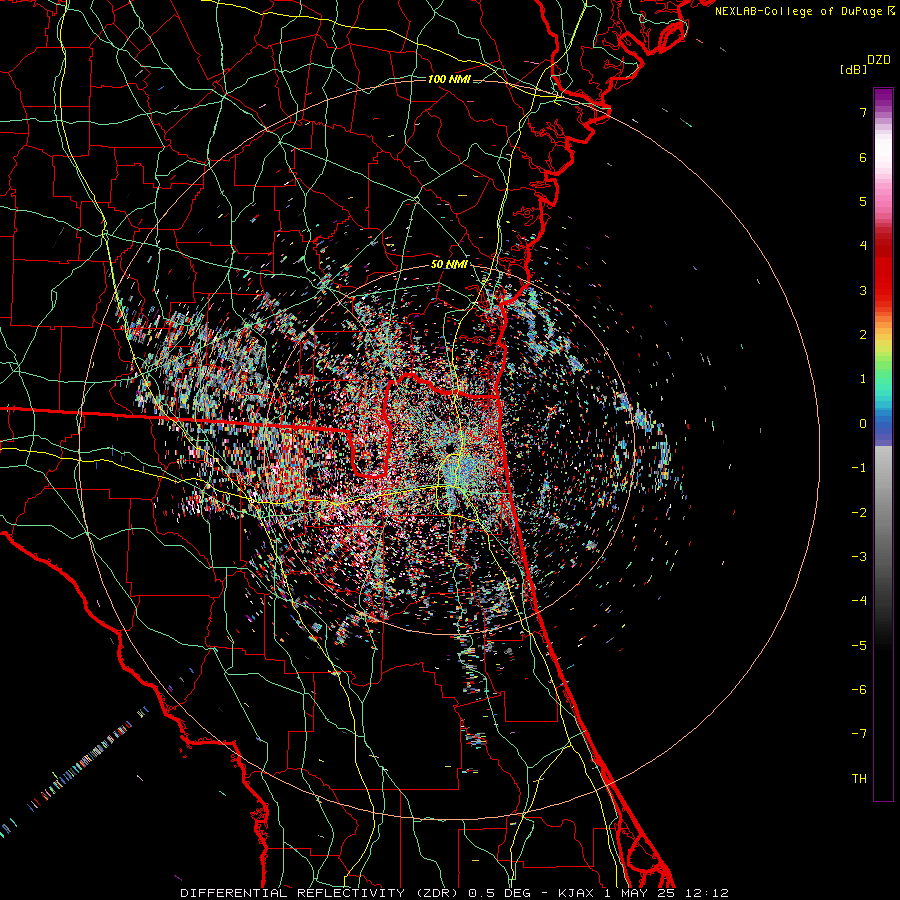Viewport: 900px width, 900px height.
Task: Click the 12:12 timestamp
Action: [705, 893]
